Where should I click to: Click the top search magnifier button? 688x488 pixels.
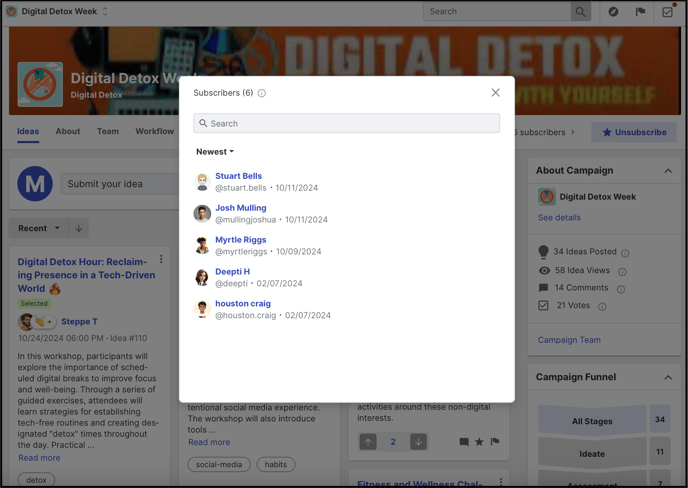(x=580, y=12)
